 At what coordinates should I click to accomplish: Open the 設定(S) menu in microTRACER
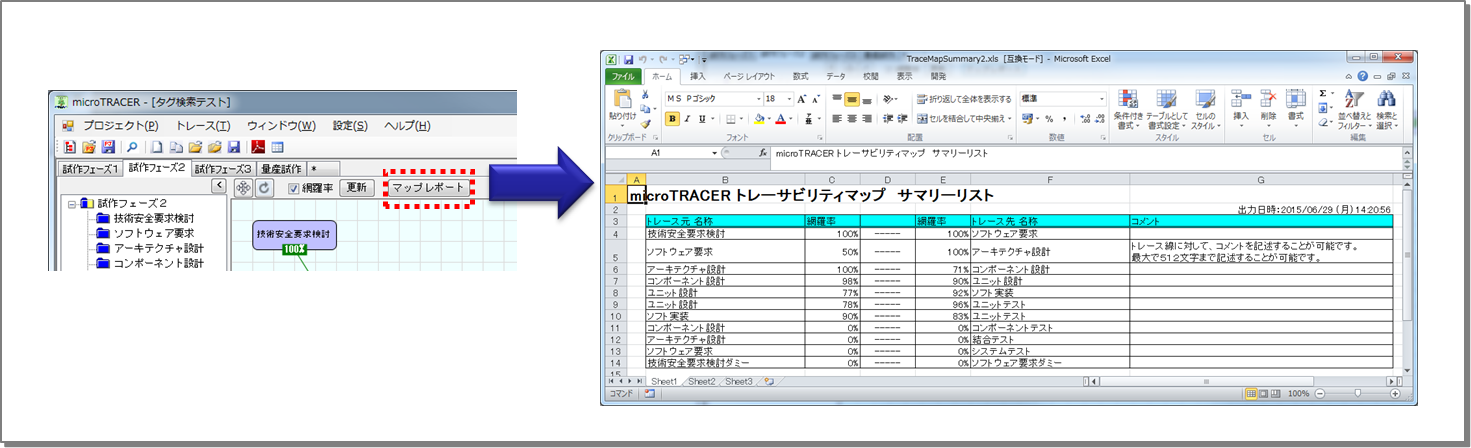350,126
